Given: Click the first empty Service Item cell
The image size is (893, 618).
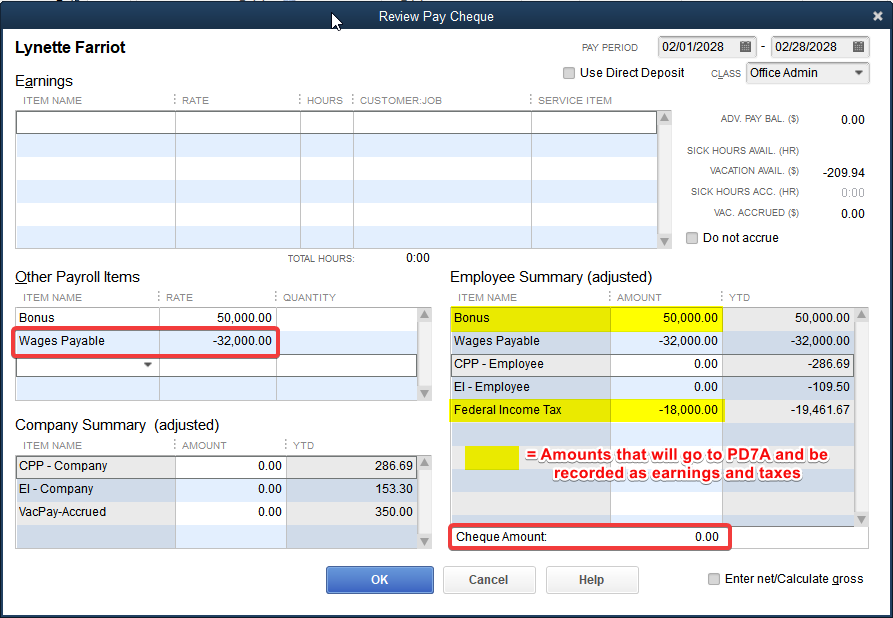Looking at the screenshot, I should tap(594, 122).
